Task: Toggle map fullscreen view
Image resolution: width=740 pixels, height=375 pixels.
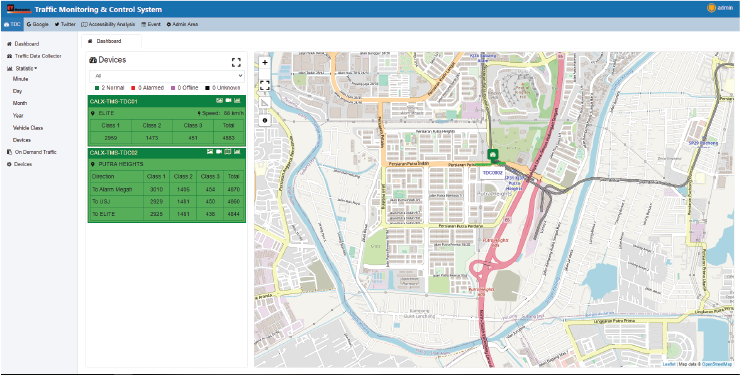Action: [x=265, y=85]
